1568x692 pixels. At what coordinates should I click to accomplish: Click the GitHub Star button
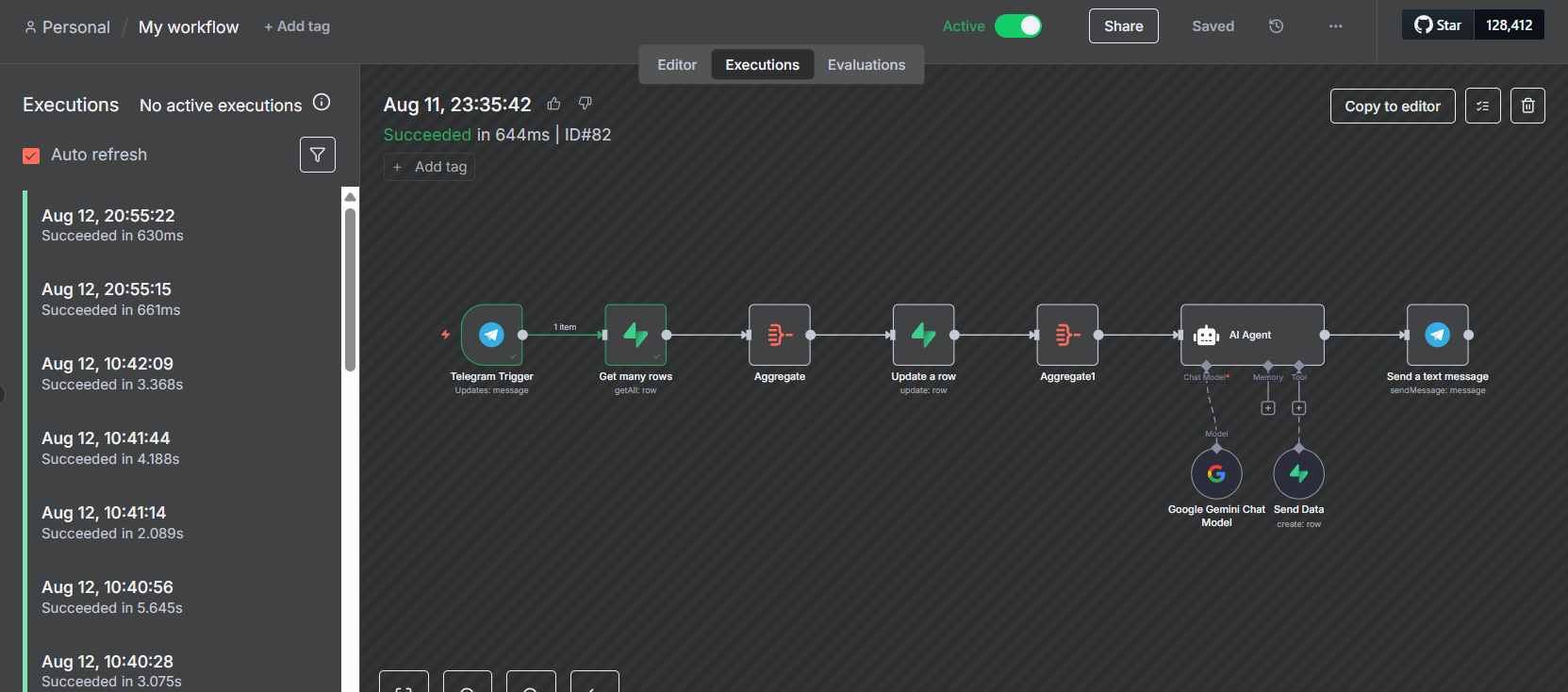(x=1439, y=25)
